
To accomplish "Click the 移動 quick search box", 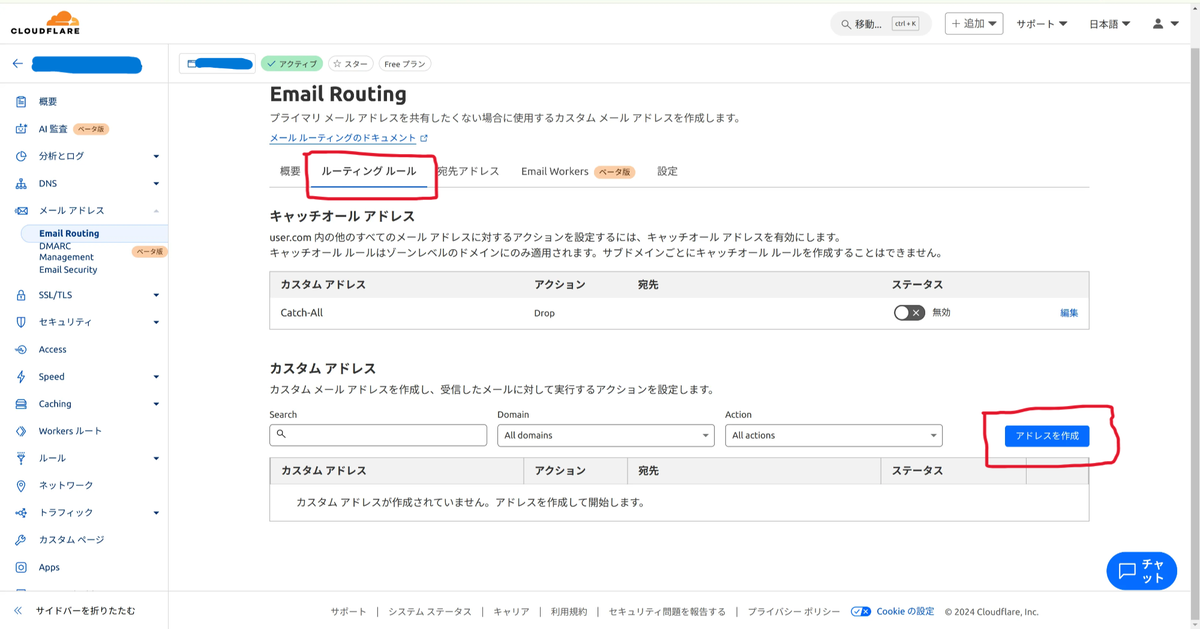I will 881,24.
